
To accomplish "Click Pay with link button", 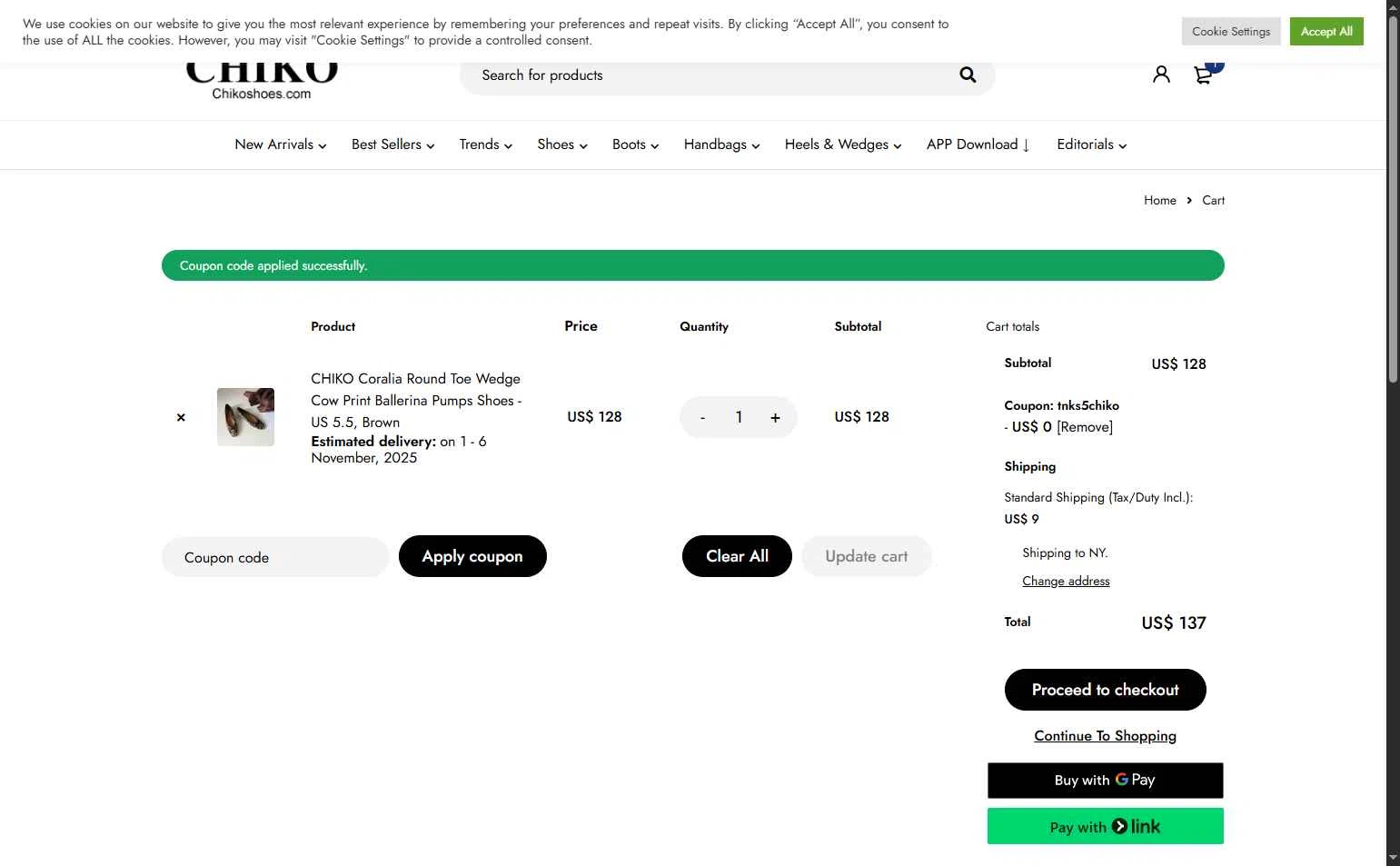I will coord(1105,826).
